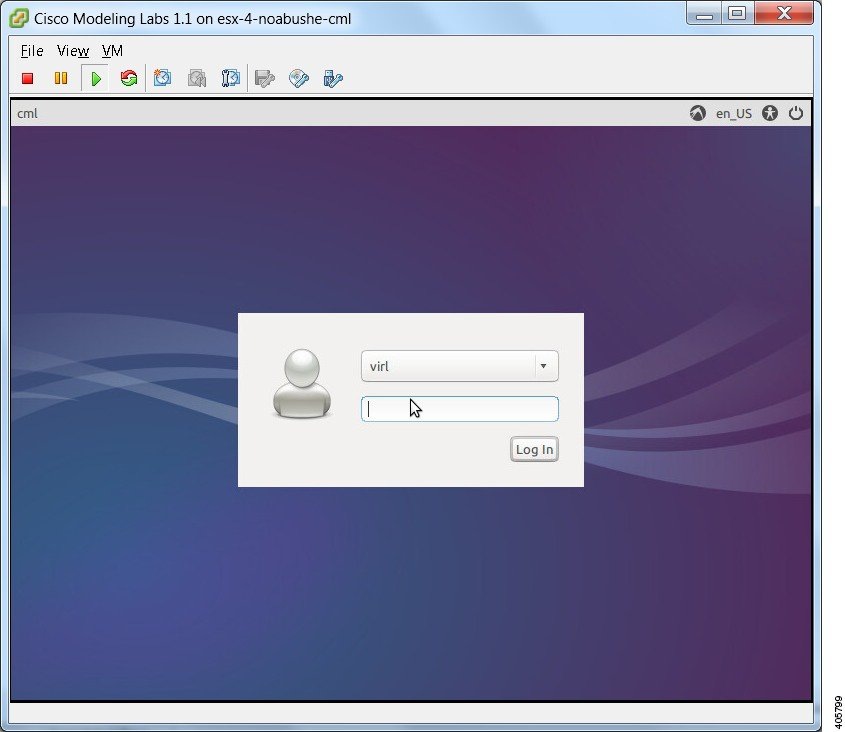Open the File menu
845x732 pixels.
point(32,51)
